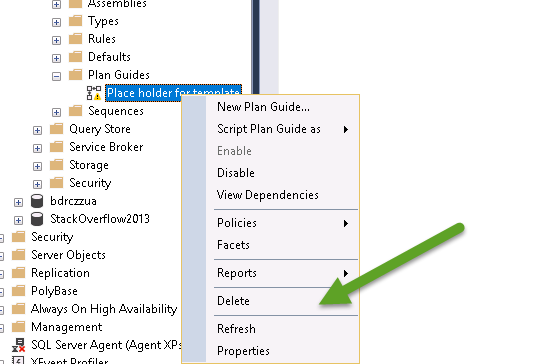Select the Replication tree item
Image resolution: width=558 pixels, height=364 pixels.
60,273
